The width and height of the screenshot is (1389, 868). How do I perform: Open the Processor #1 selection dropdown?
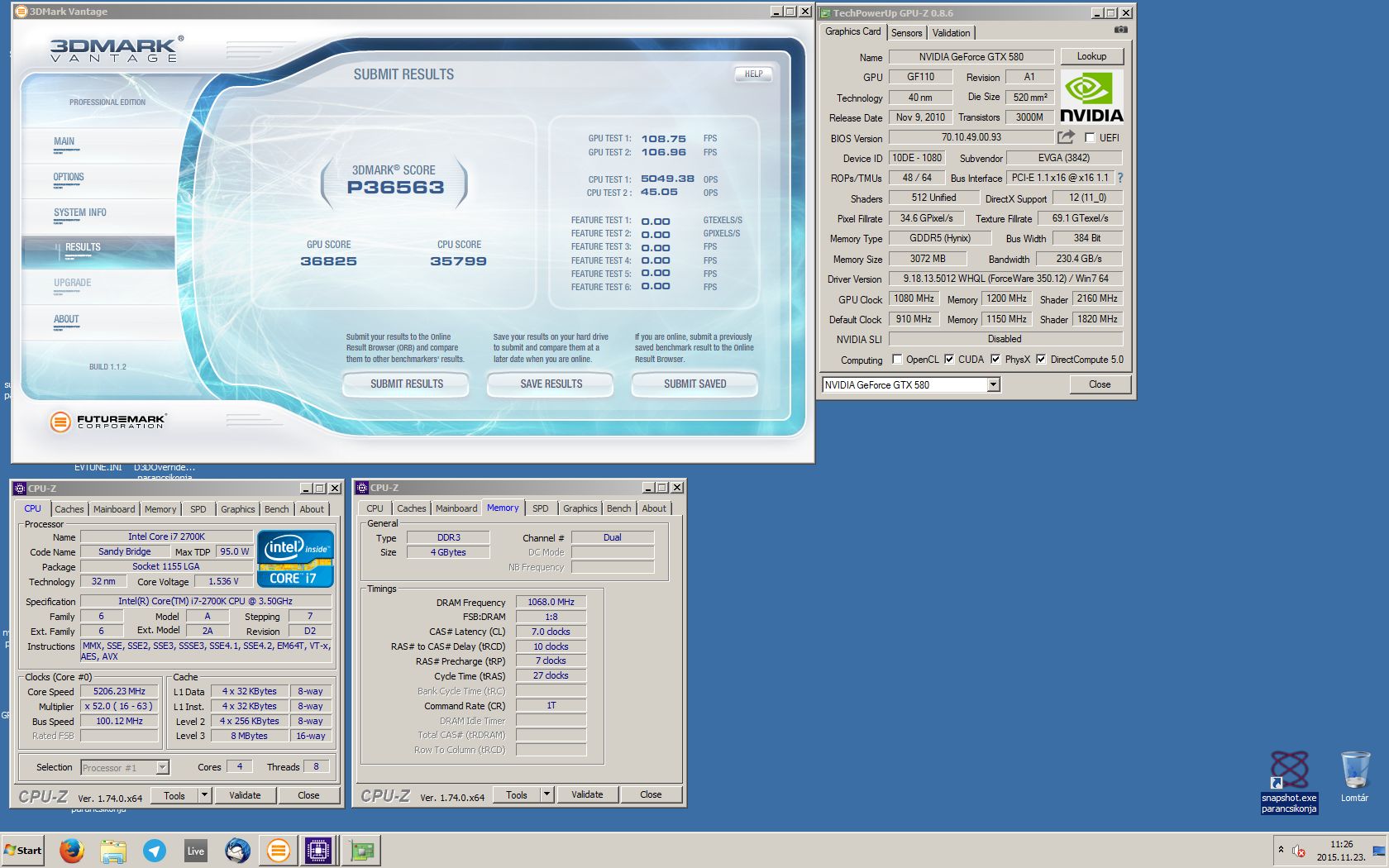(x=162, y=768)
